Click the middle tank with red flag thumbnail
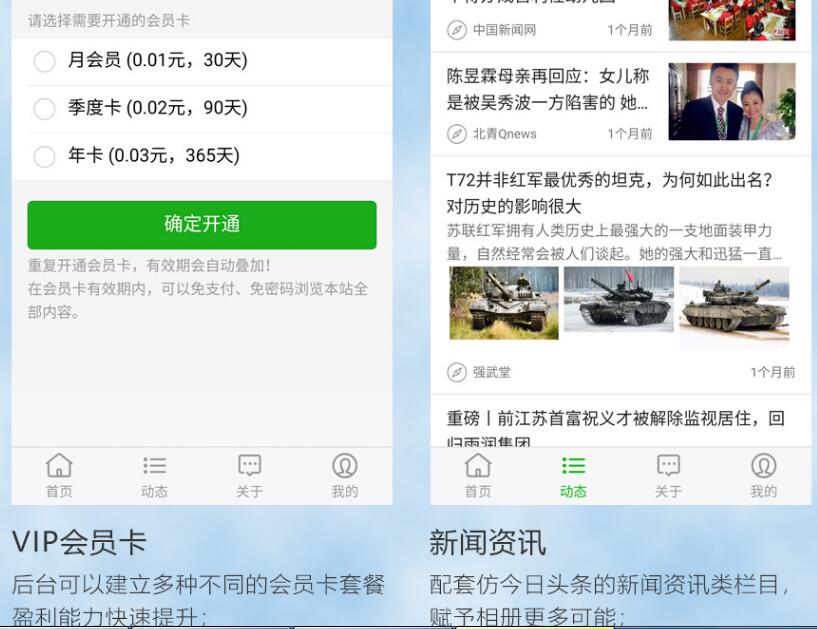817x629 pixels. click(618, 300)
